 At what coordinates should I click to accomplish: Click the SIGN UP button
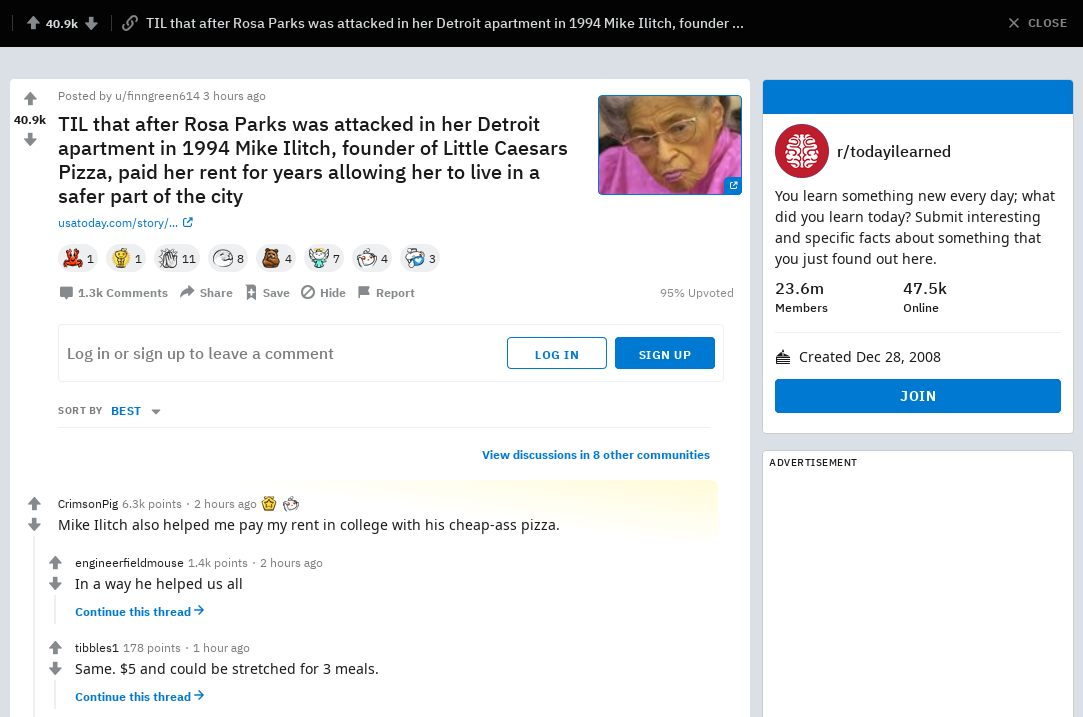[x=664, y=354]
